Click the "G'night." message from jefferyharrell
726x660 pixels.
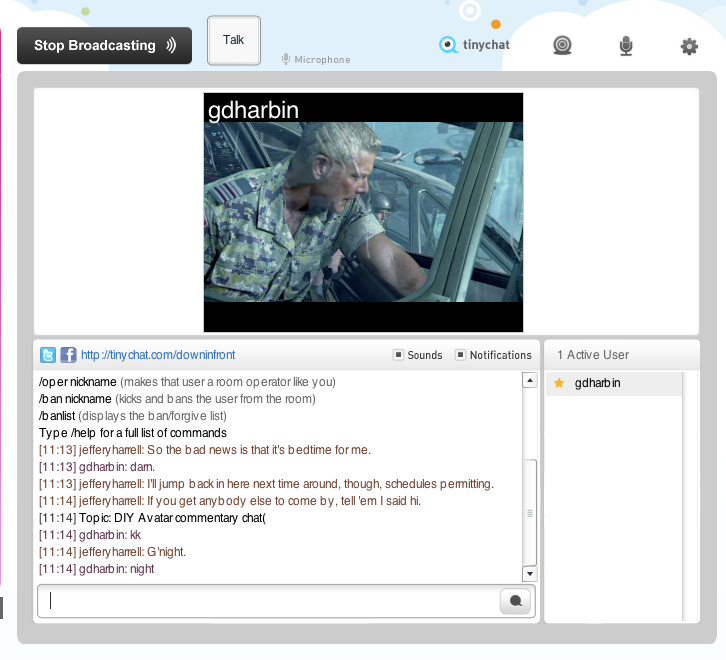click(x=113, y=552)
